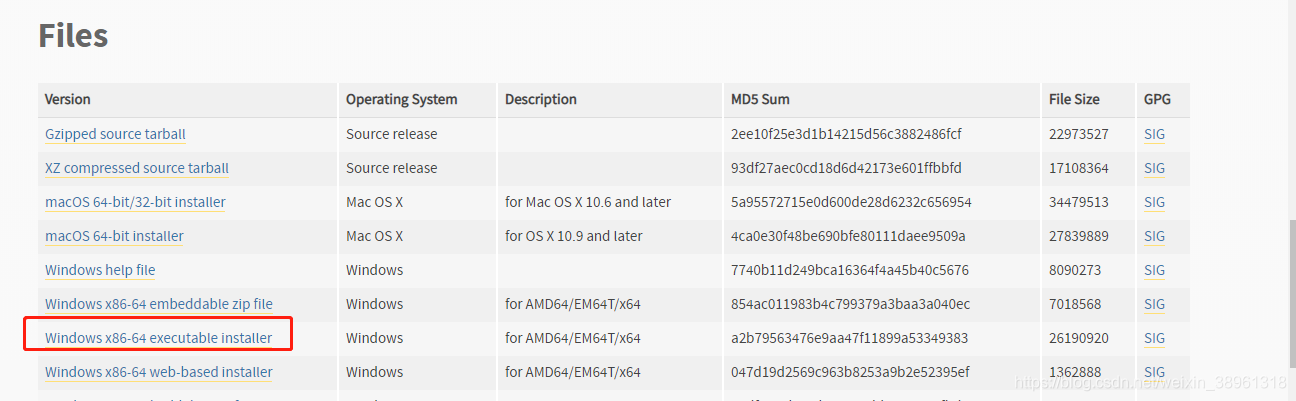Open SIG for Windows embeddable zip file
This screenshot has width=1296, height=401.
click(1154, 304)
